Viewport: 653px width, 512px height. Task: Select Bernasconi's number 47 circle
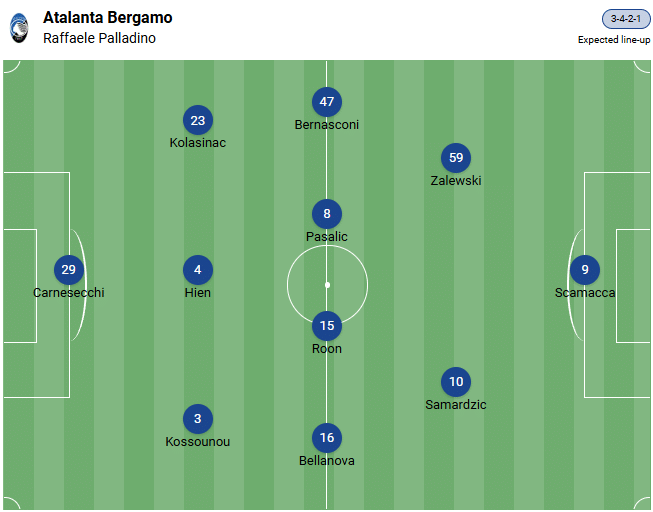[x=327, y=102]
